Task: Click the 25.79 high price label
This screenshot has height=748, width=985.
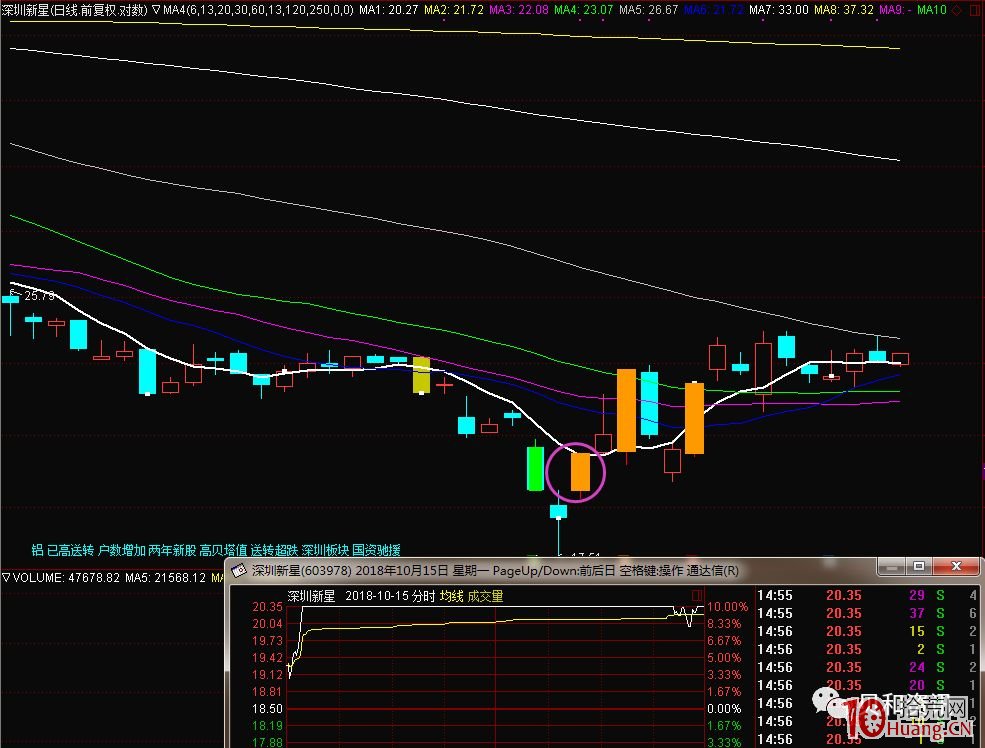Action: click(x=40, y=296)
